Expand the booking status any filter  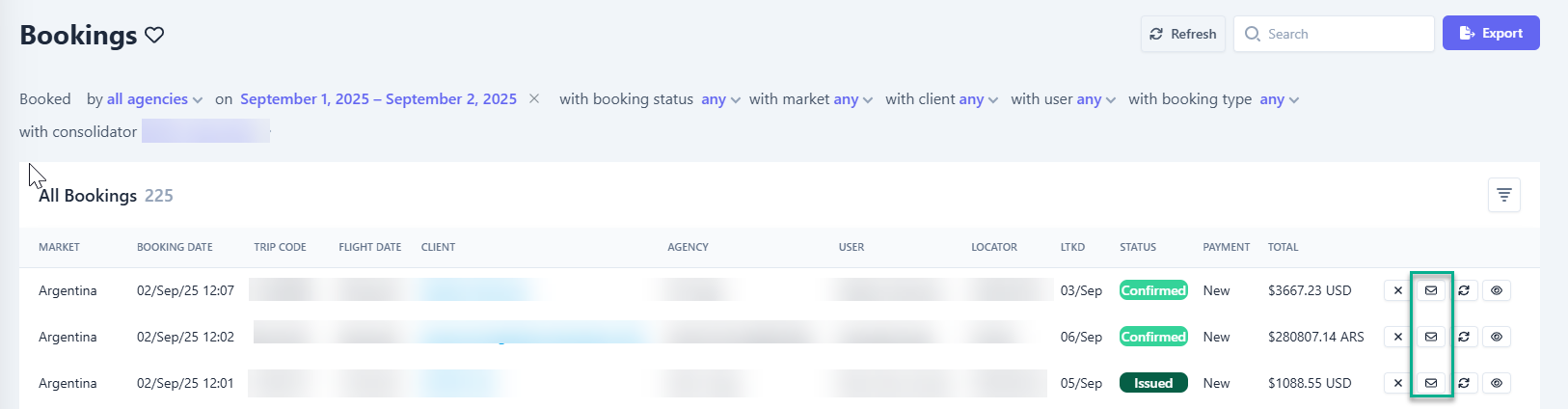click(720, 99)
